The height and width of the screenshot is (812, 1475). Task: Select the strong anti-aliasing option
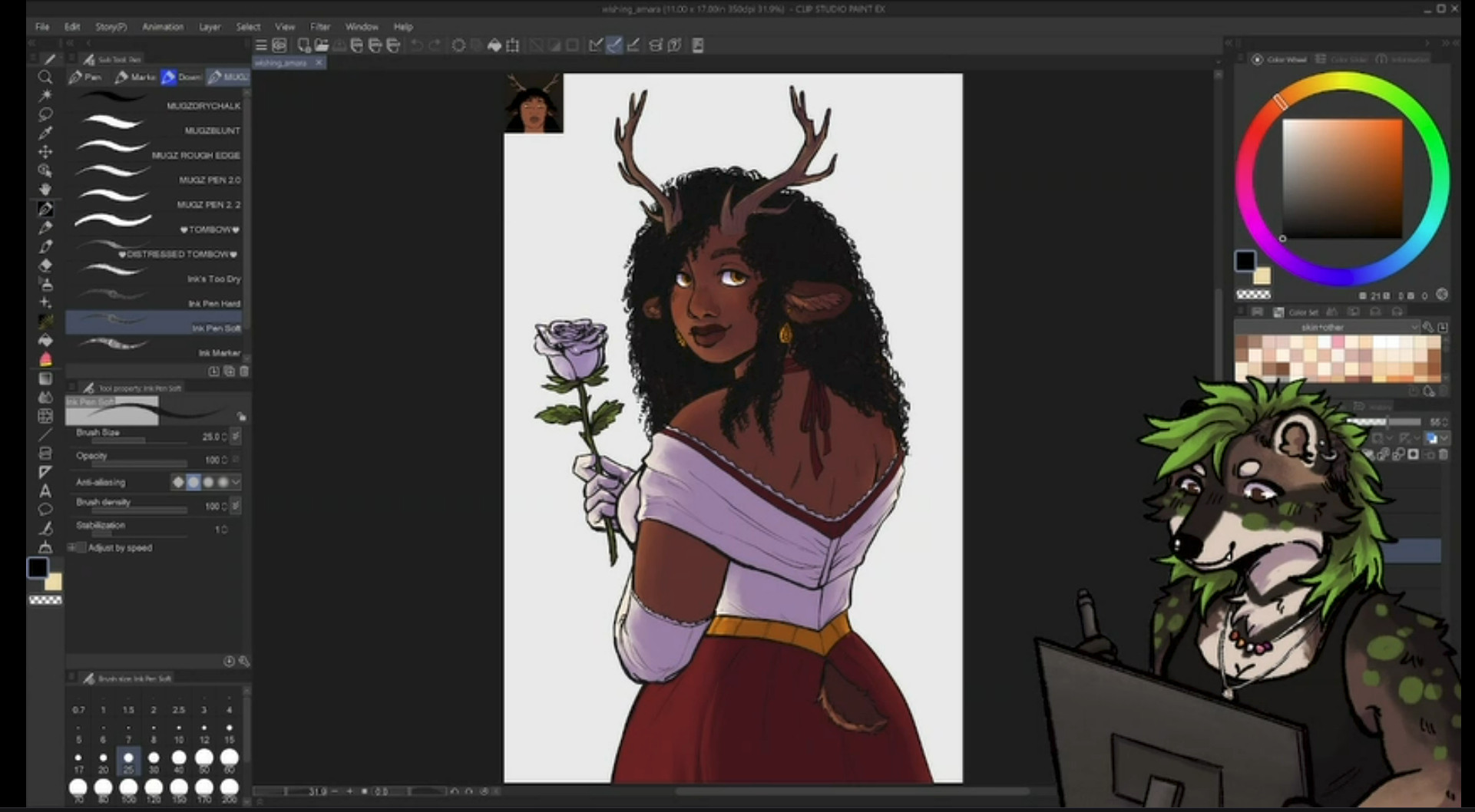223,482
